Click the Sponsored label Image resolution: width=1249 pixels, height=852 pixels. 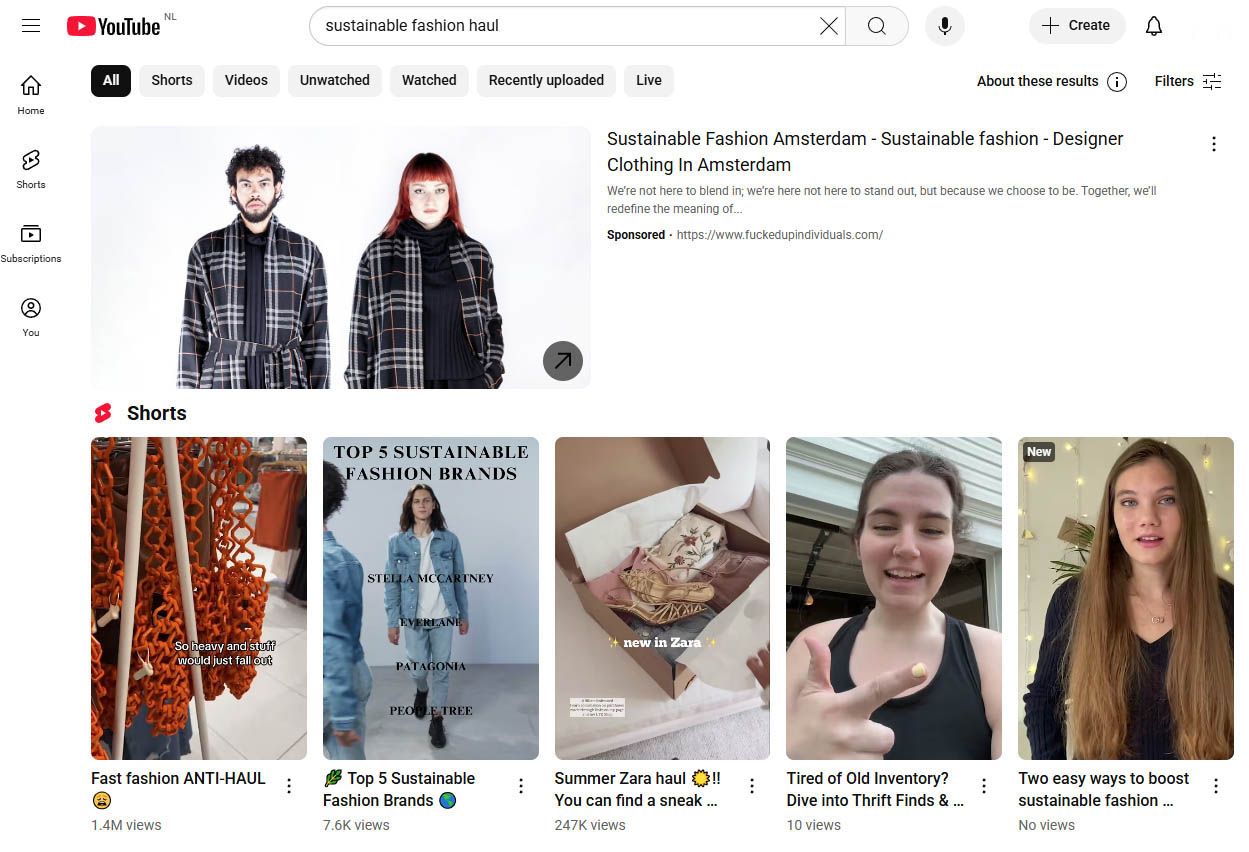(x=636, y=235)
